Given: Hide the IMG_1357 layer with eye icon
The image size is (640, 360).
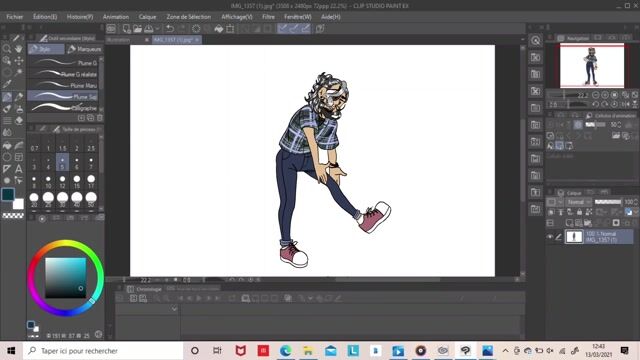Looking at the screenshot, I should (x=550, y=237).
